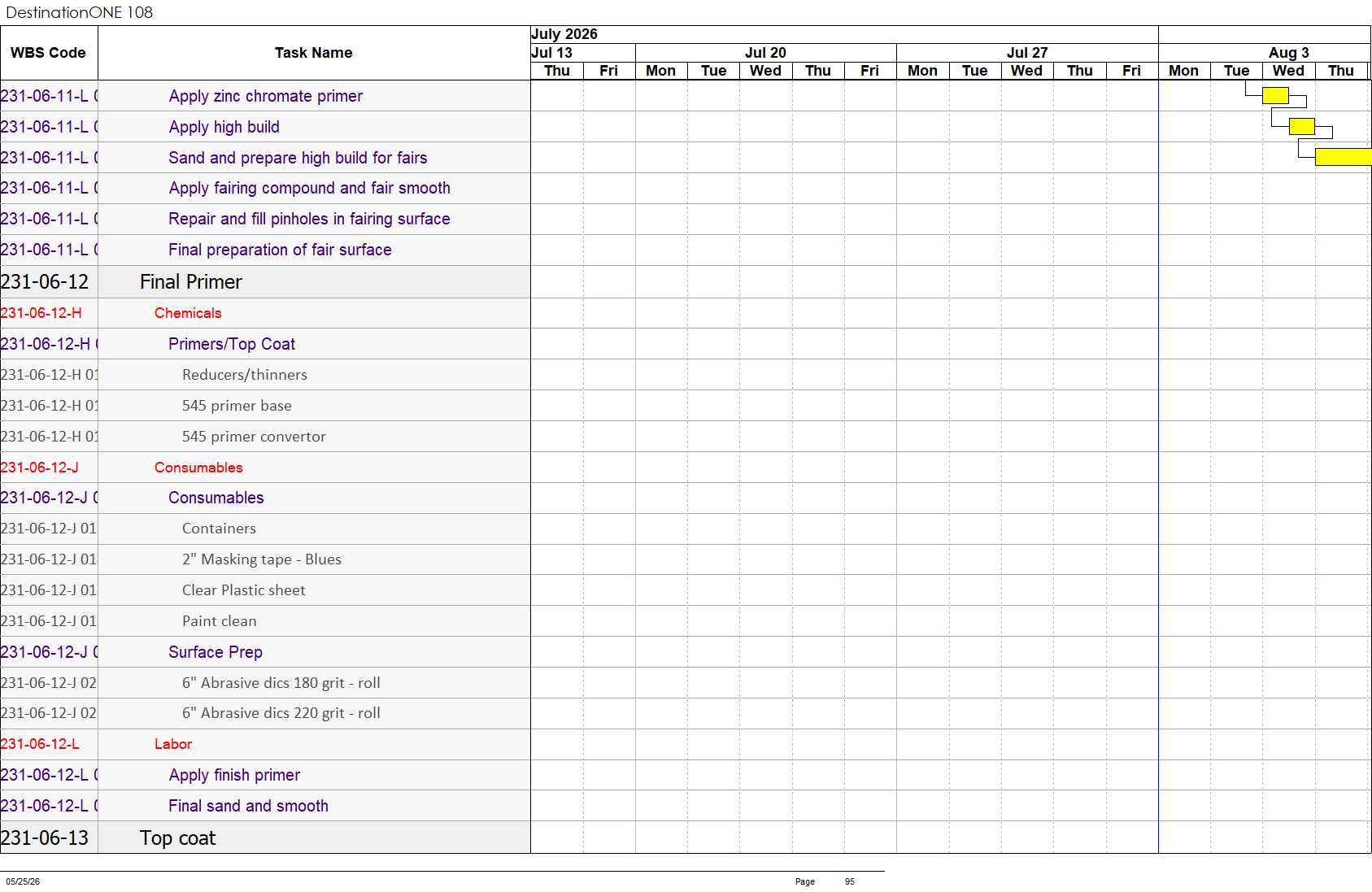Select 6" Abrasive dics 180 grit - roll

point(281,683)
